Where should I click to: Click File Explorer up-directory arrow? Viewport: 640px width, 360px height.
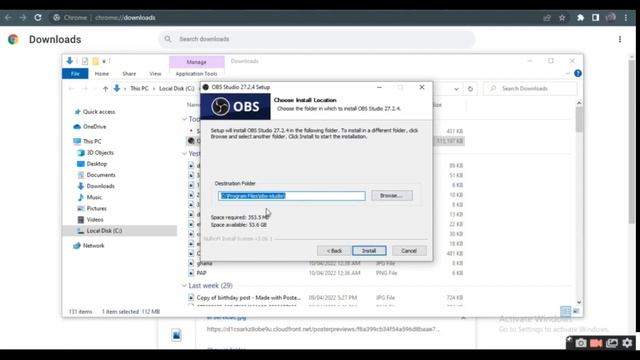point(105,89)
